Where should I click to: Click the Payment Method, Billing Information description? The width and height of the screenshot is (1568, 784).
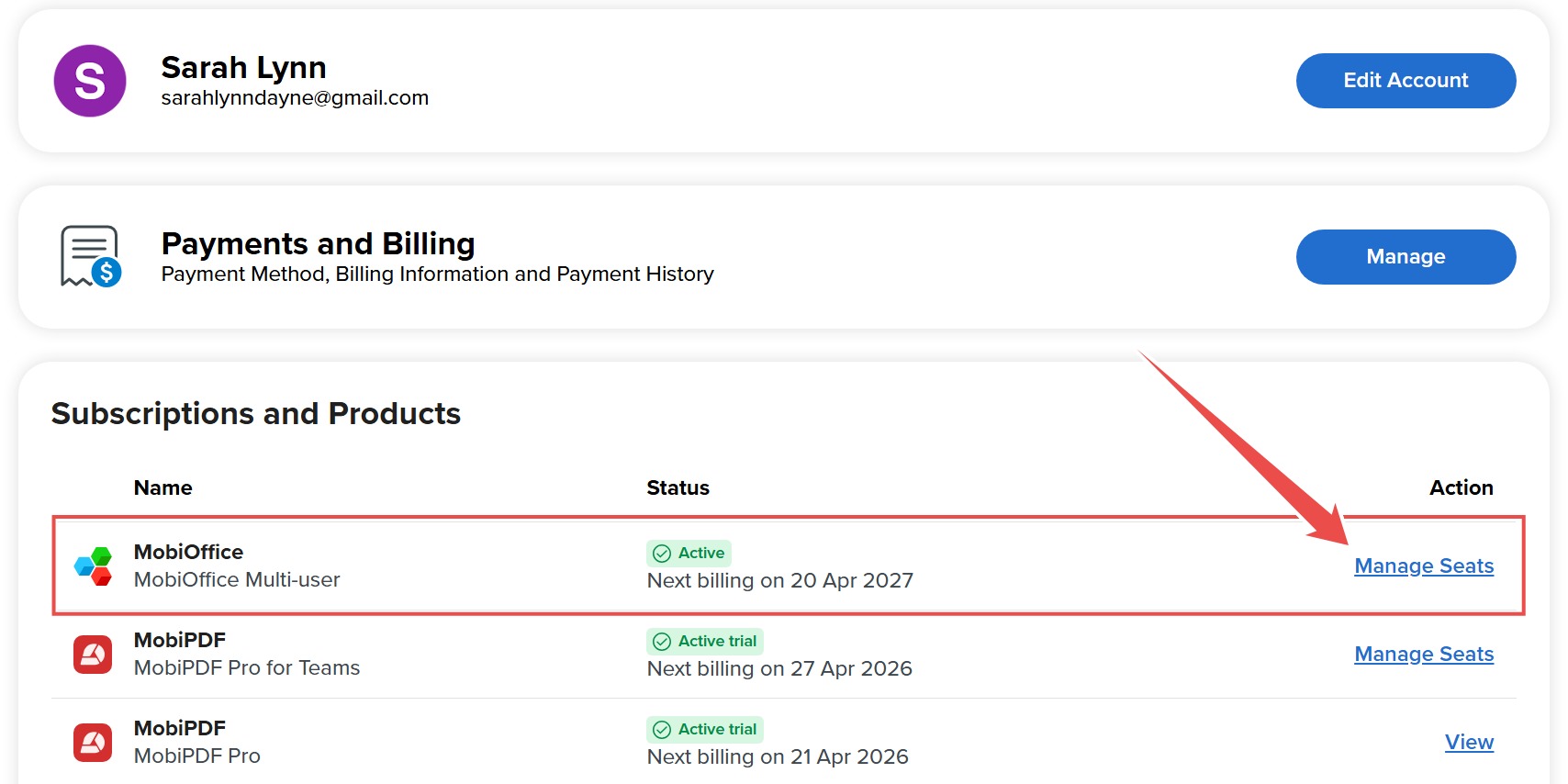tap(437, 274)
